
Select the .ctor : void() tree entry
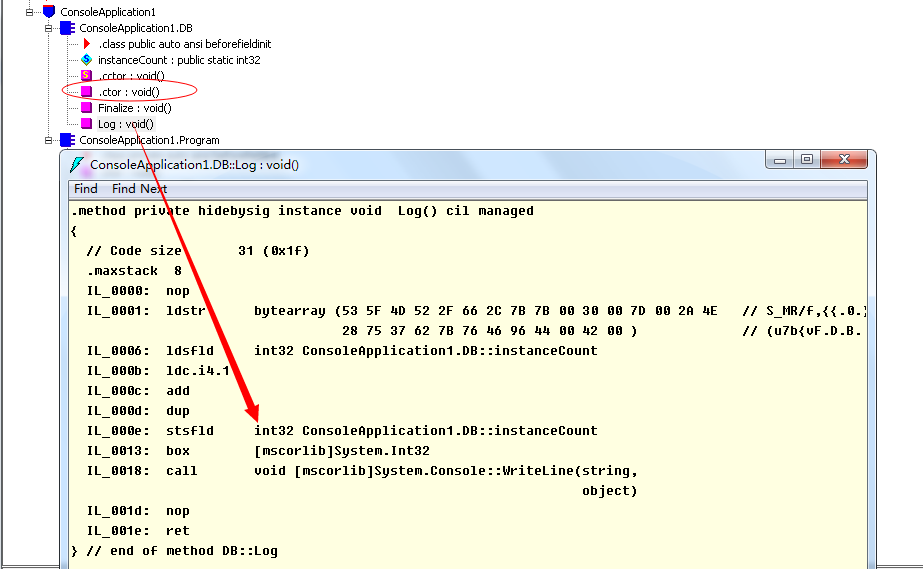(x=129, y=92)
